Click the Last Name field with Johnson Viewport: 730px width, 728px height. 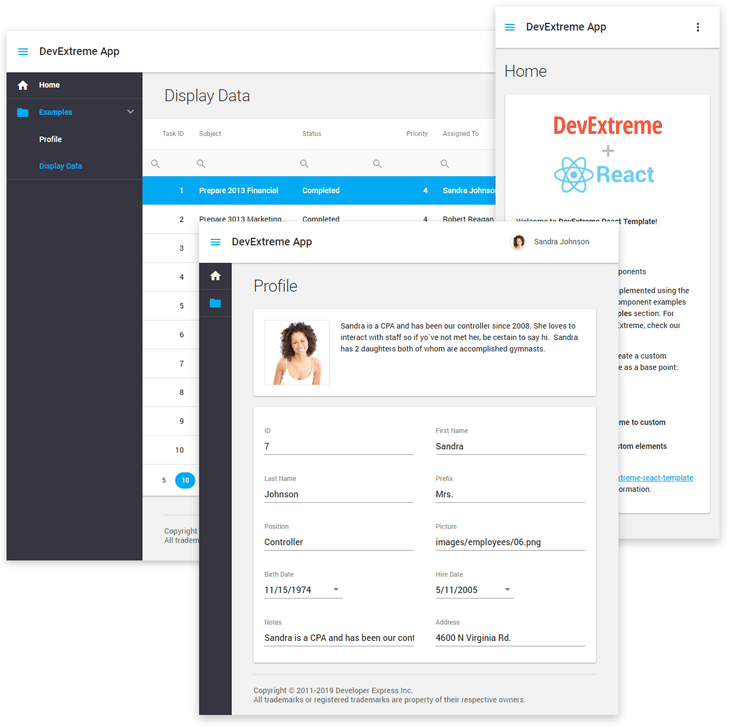(x=339, y=494)
